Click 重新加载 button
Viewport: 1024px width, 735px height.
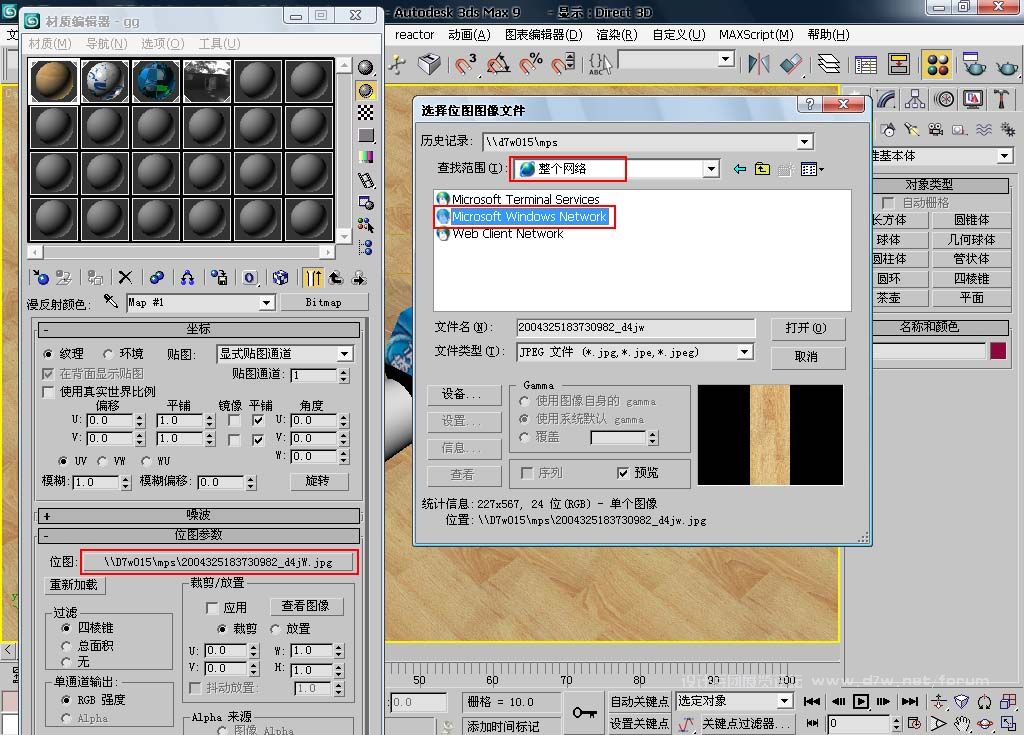(x=74, y=585)
